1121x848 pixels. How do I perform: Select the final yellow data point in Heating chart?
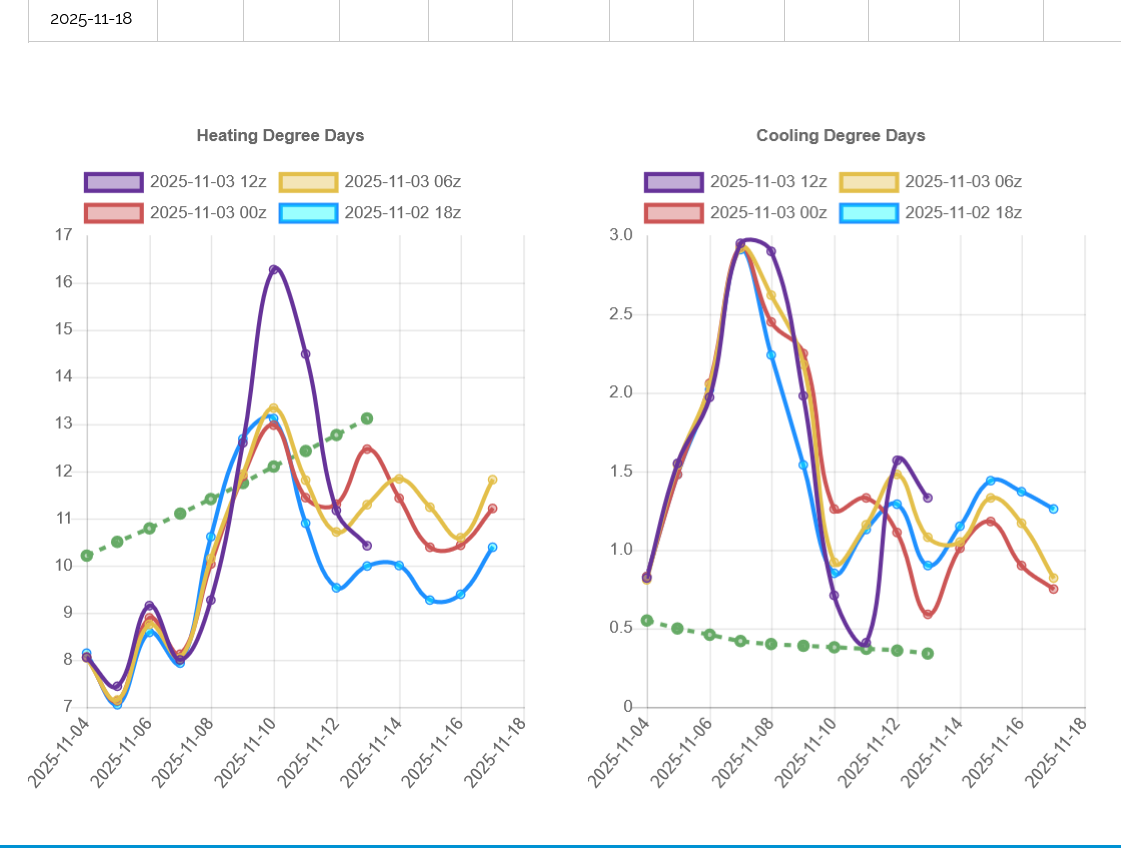492,480
